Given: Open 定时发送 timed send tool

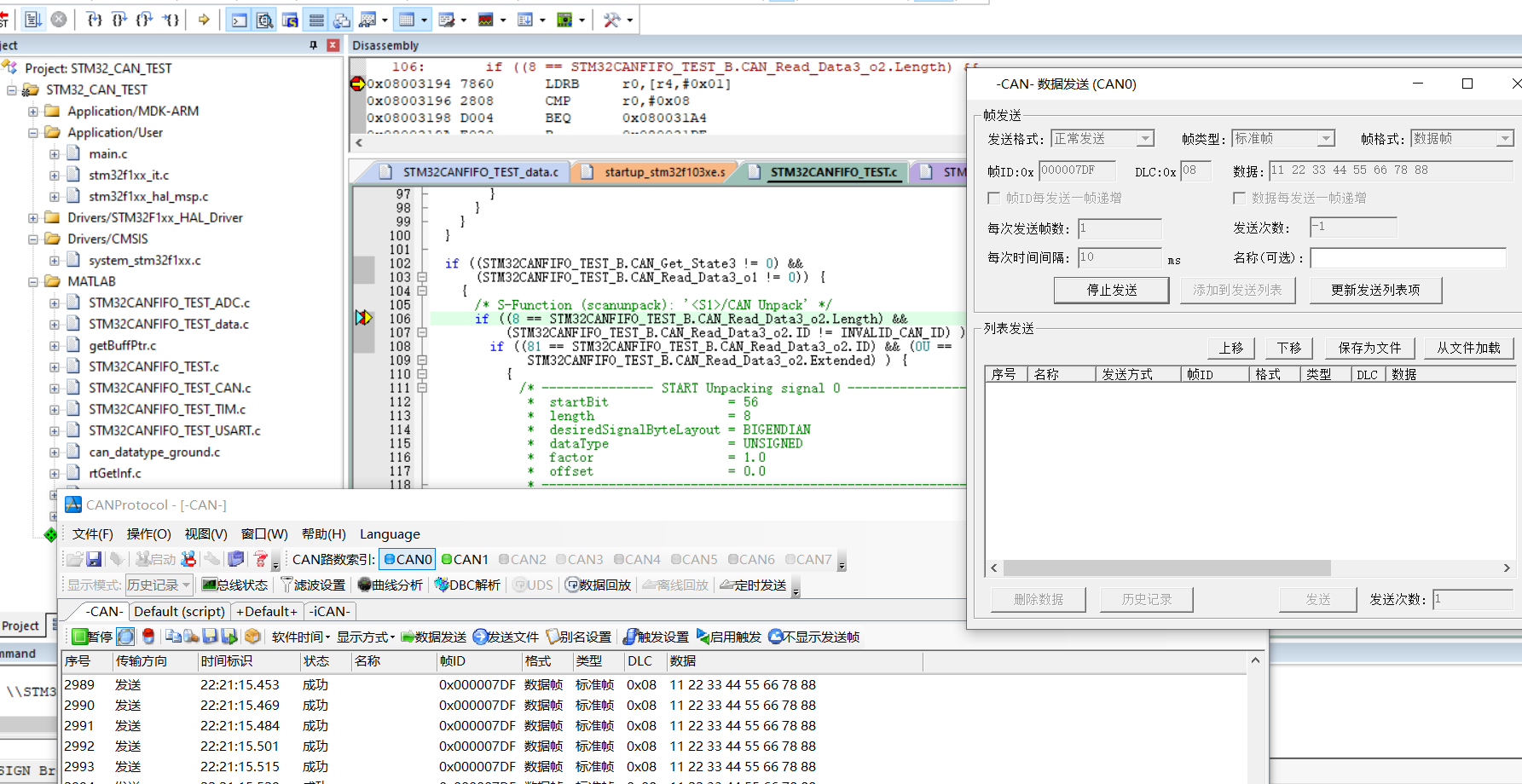Looking at the screenshot, I should coord(753,585).
